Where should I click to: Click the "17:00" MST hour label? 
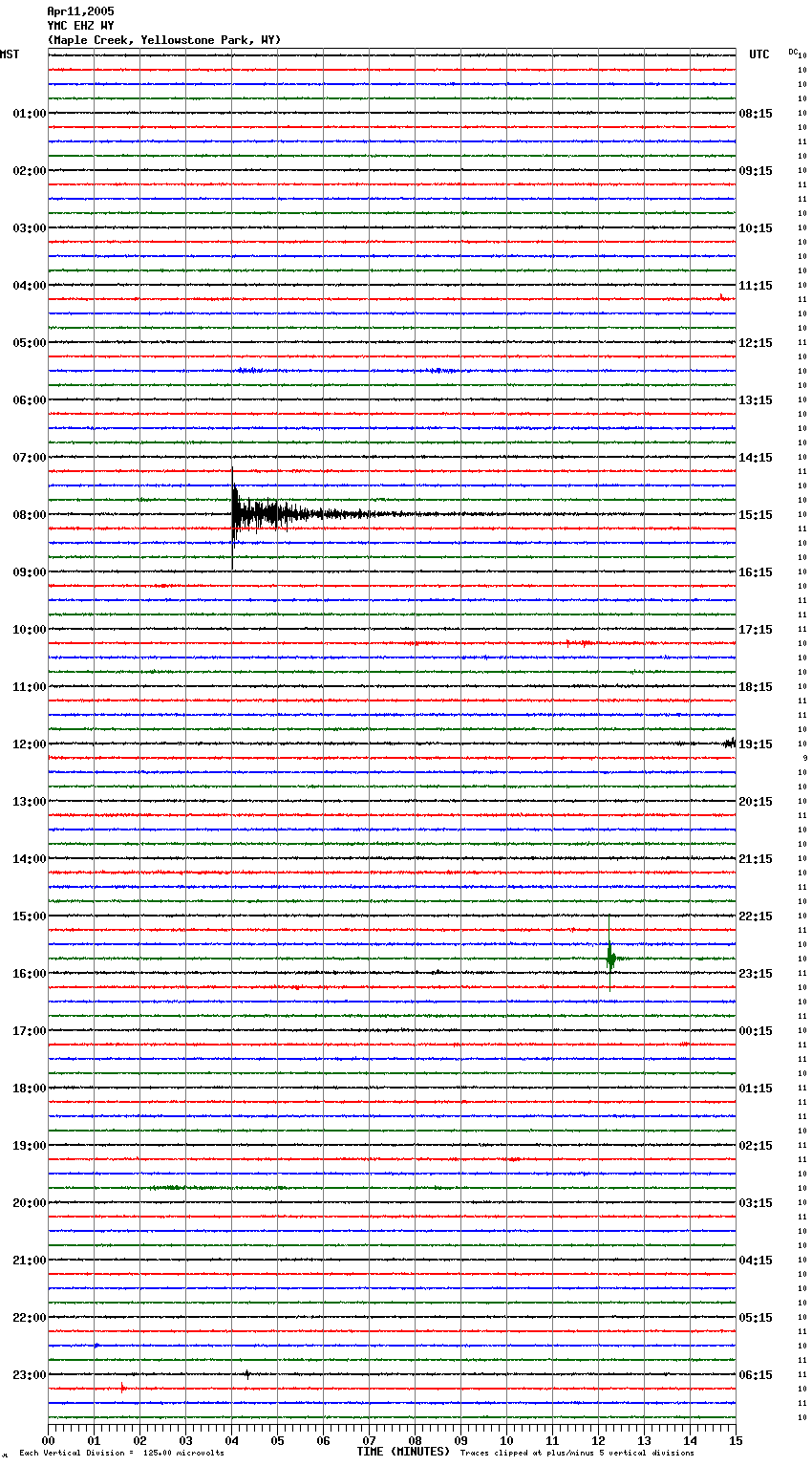point(30,1031)
